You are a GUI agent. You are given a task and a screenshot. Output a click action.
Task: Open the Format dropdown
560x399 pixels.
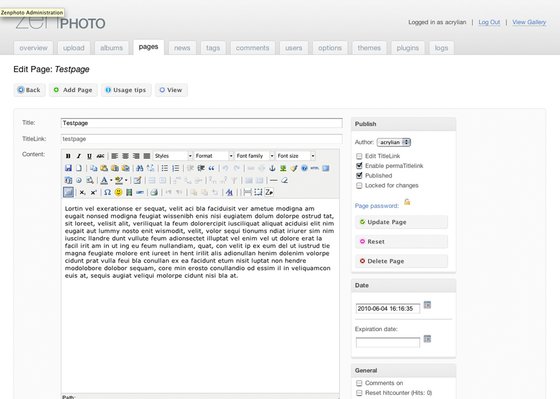(214, 156)
